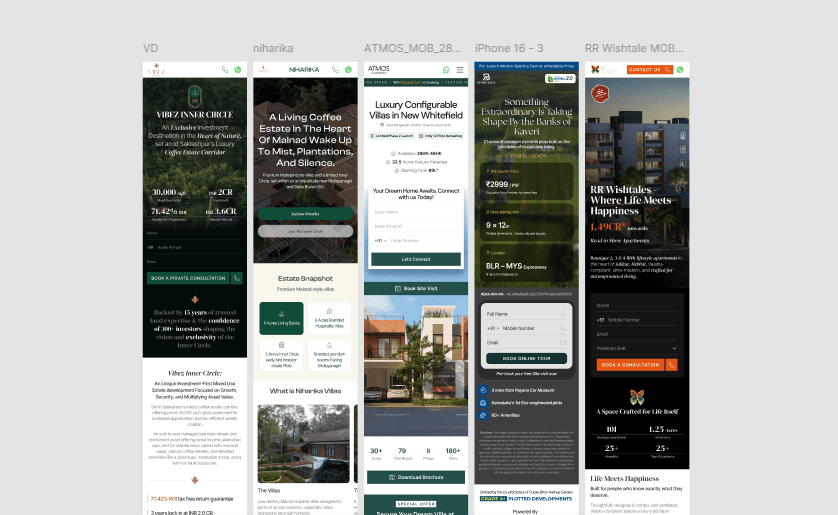Click orange phone icon beside Book a Consultation
The image size is (838, 515).
[672, 365]
